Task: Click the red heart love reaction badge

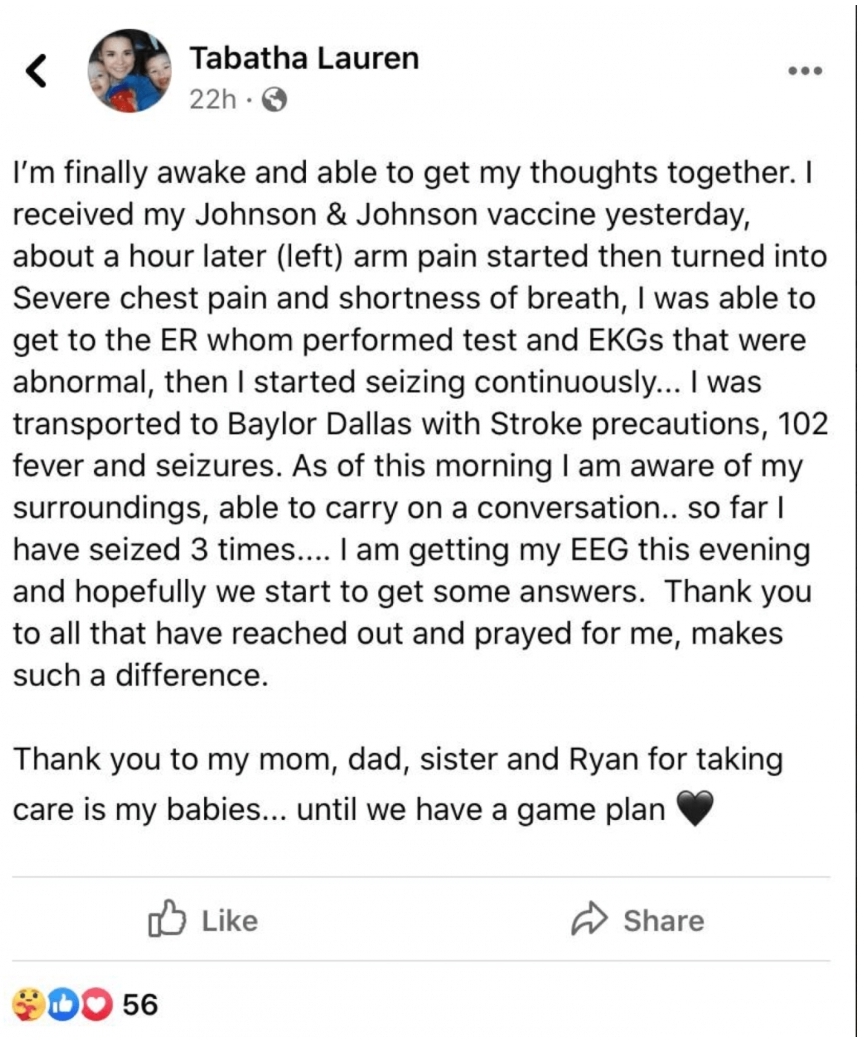Action: [x=97, y=1003]
